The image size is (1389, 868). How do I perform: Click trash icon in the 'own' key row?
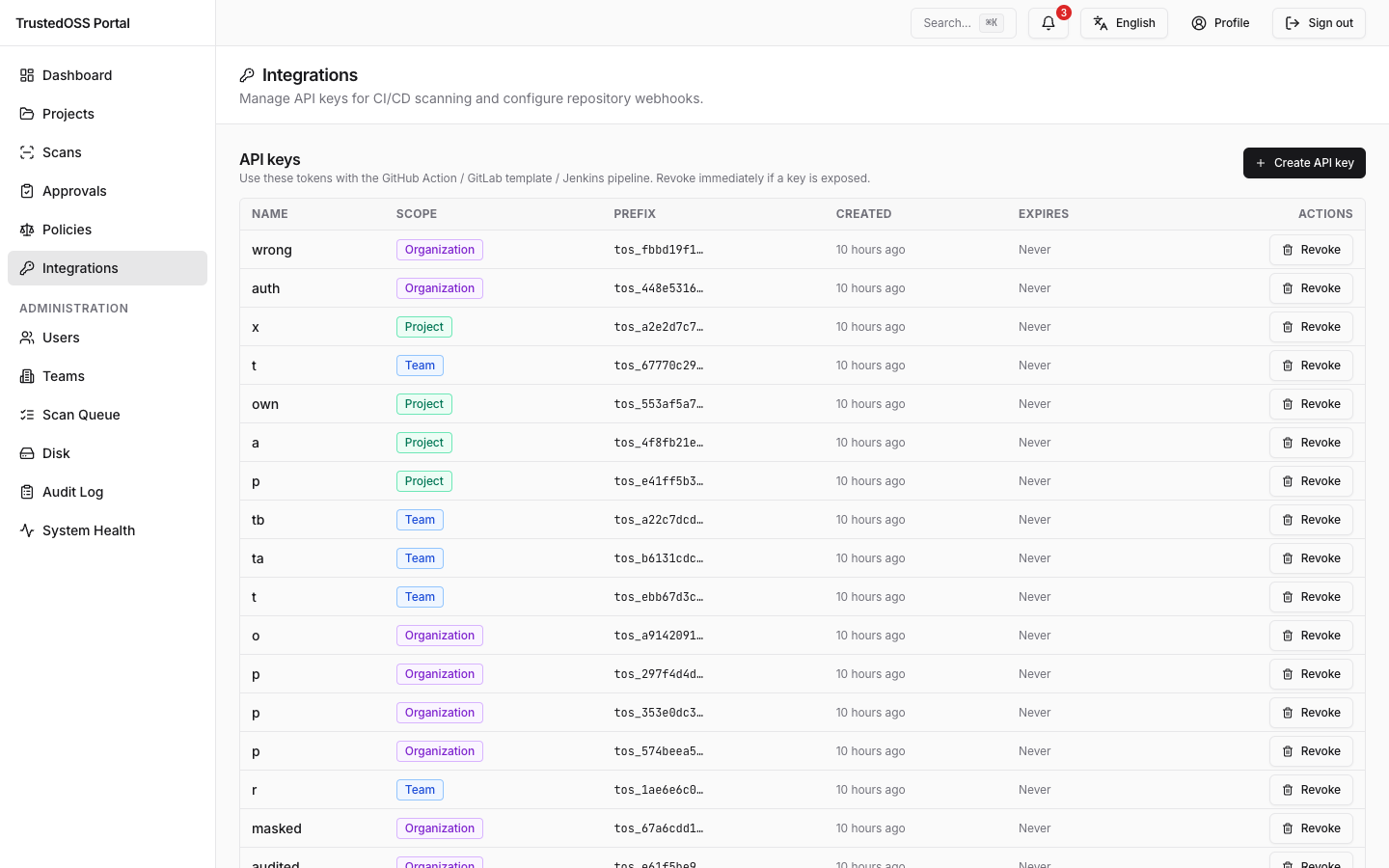1288,404
